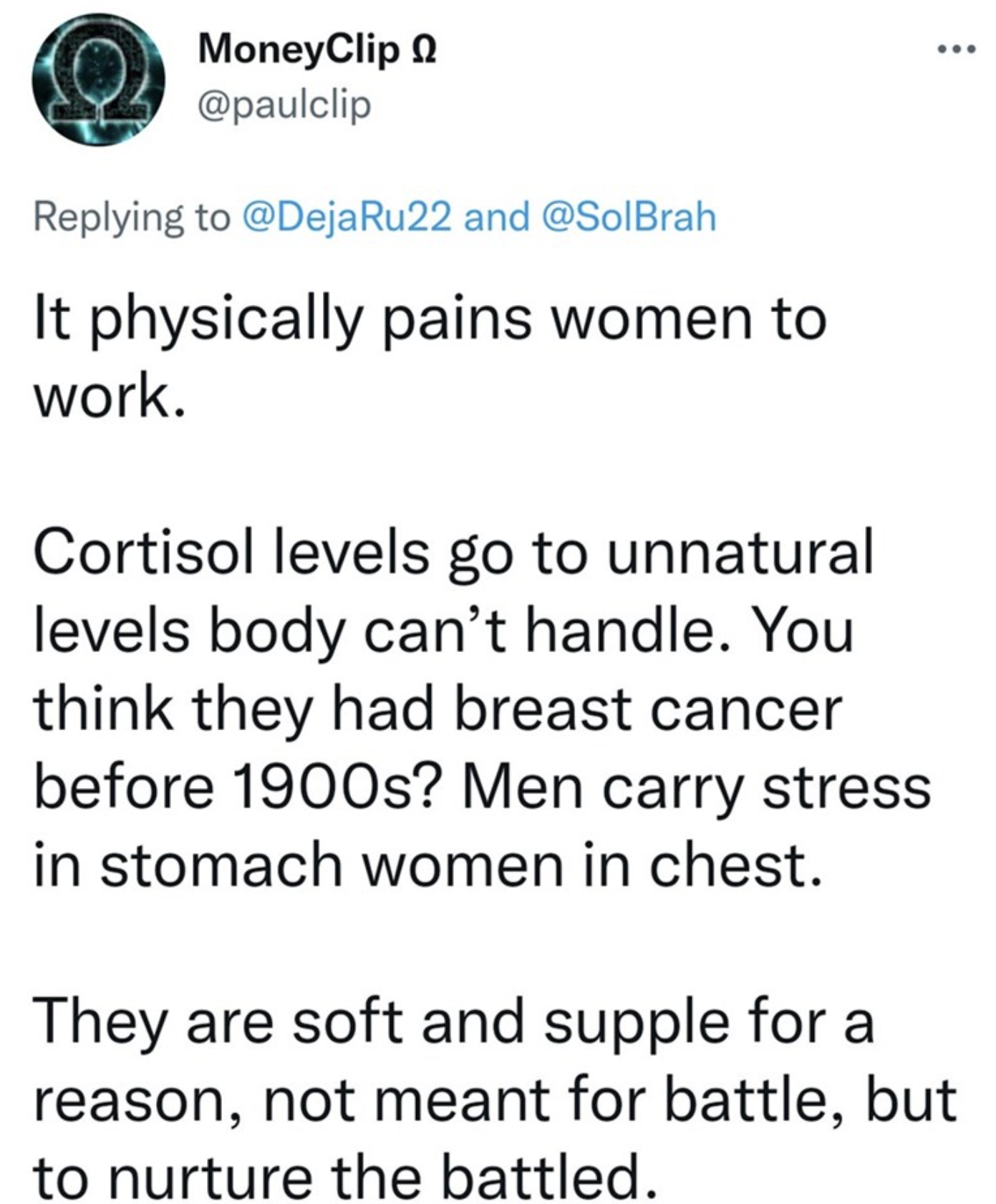
Task: Open MoneyClip's profile avatar
Action: click(98, 79)
